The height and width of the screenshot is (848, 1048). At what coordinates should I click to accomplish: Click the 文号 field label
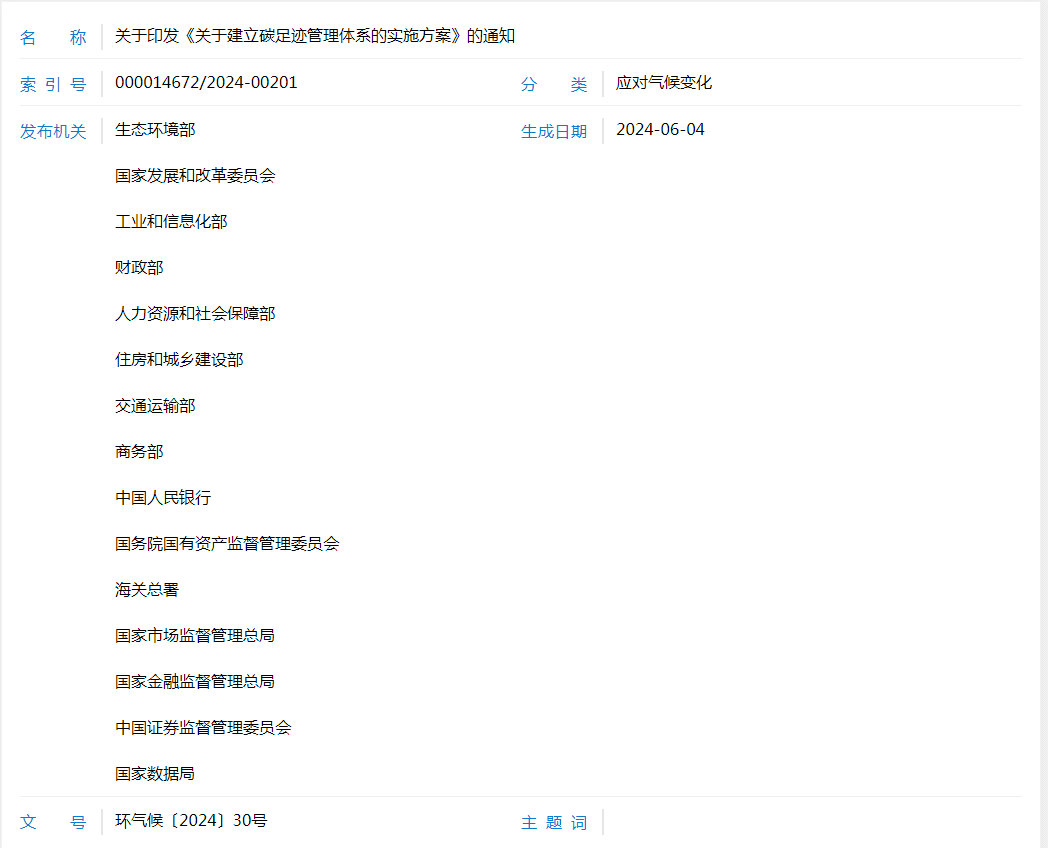click(x=53, y=822)
